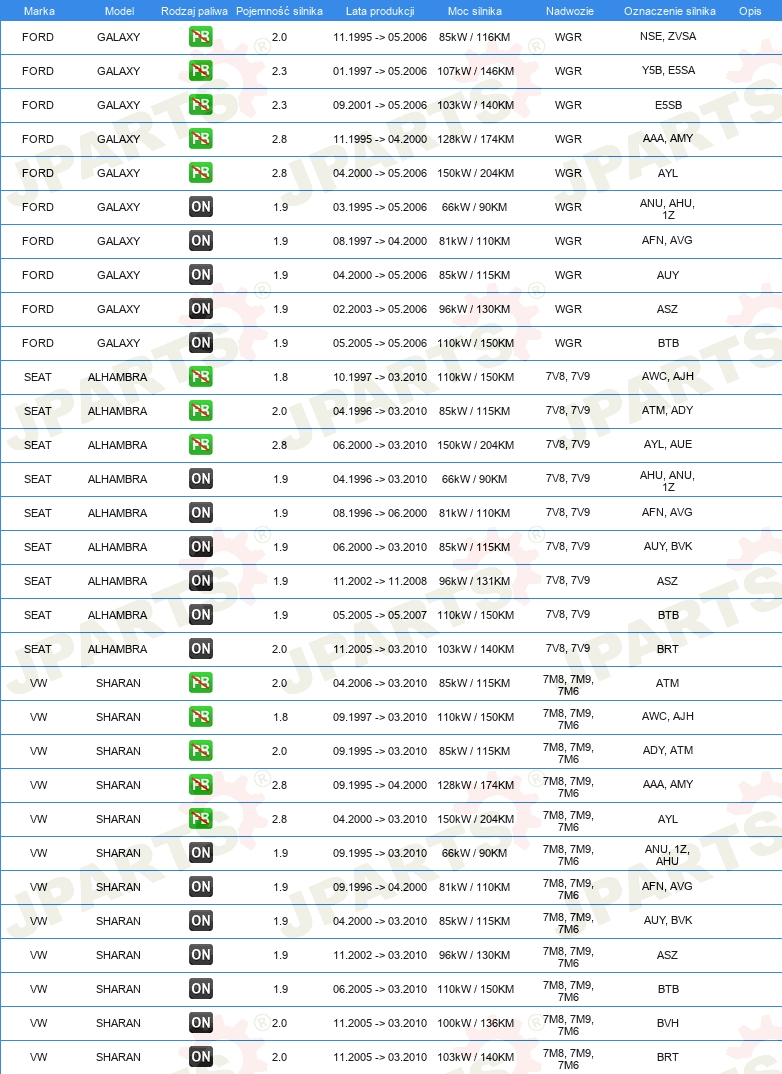Click the petrol icon for VW Sharan AAA, AMY row
The width and height of the screenshot is (782, 1074).
coord(201,785)
